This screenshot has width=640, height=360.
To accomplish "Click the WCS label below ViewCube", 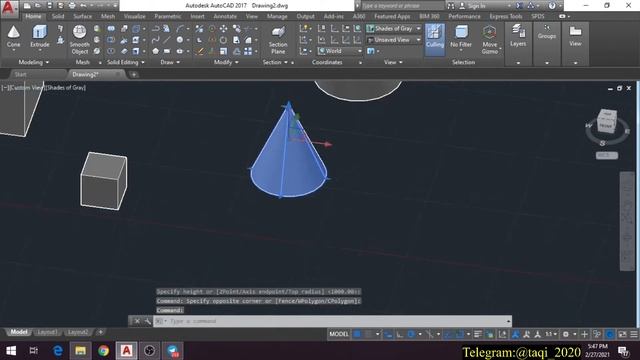I will (607, 156).
